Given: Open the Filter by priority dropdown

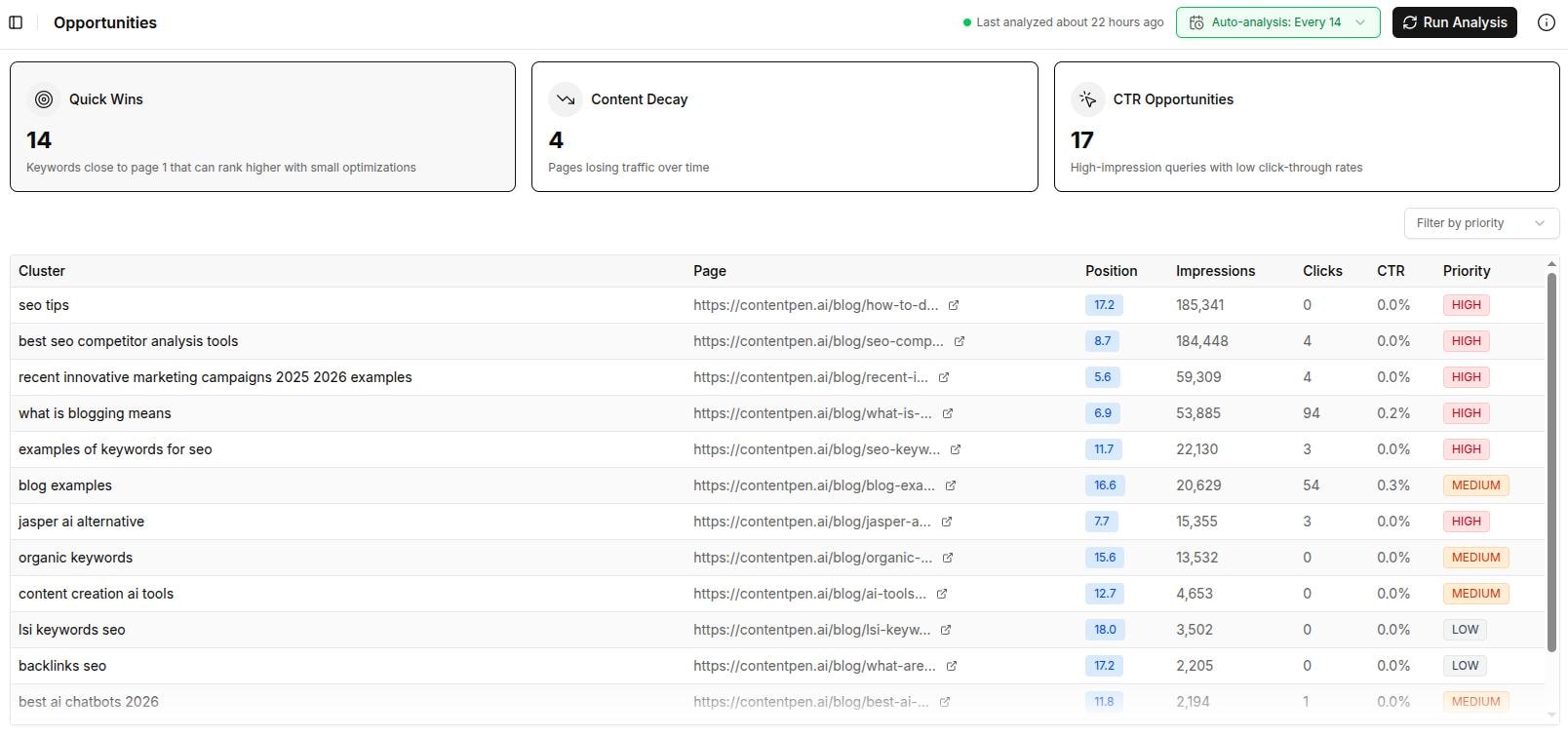Looking at the screenshot, I should 1481,223.
